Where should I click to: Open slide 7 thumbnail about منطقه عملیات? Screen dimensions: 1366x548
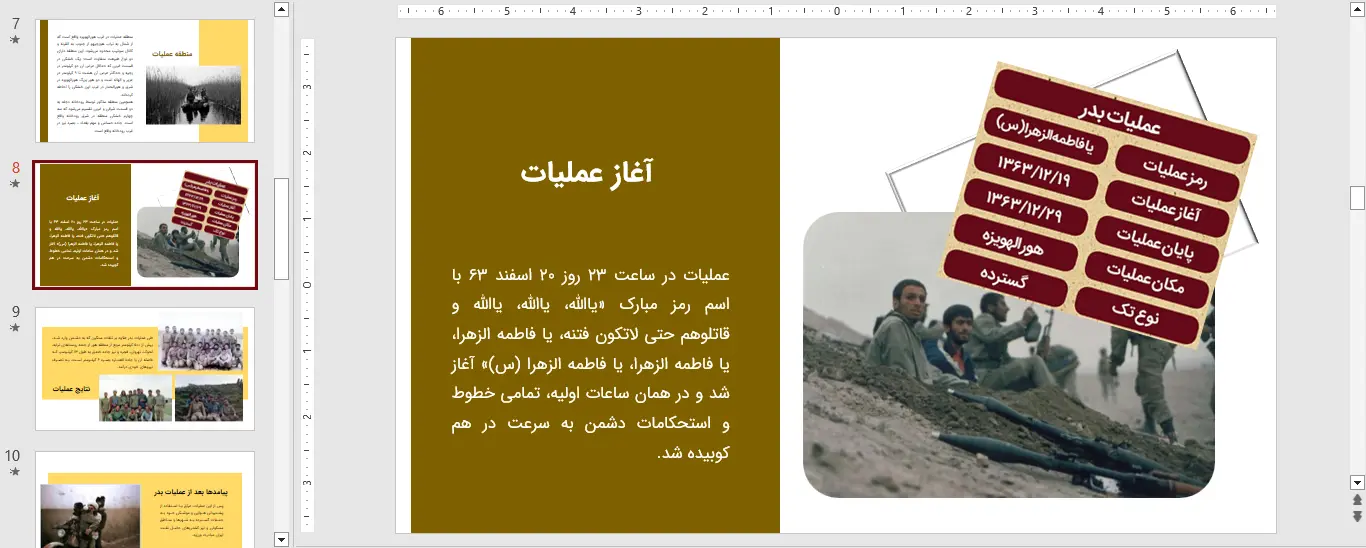(x=145, y=81)
